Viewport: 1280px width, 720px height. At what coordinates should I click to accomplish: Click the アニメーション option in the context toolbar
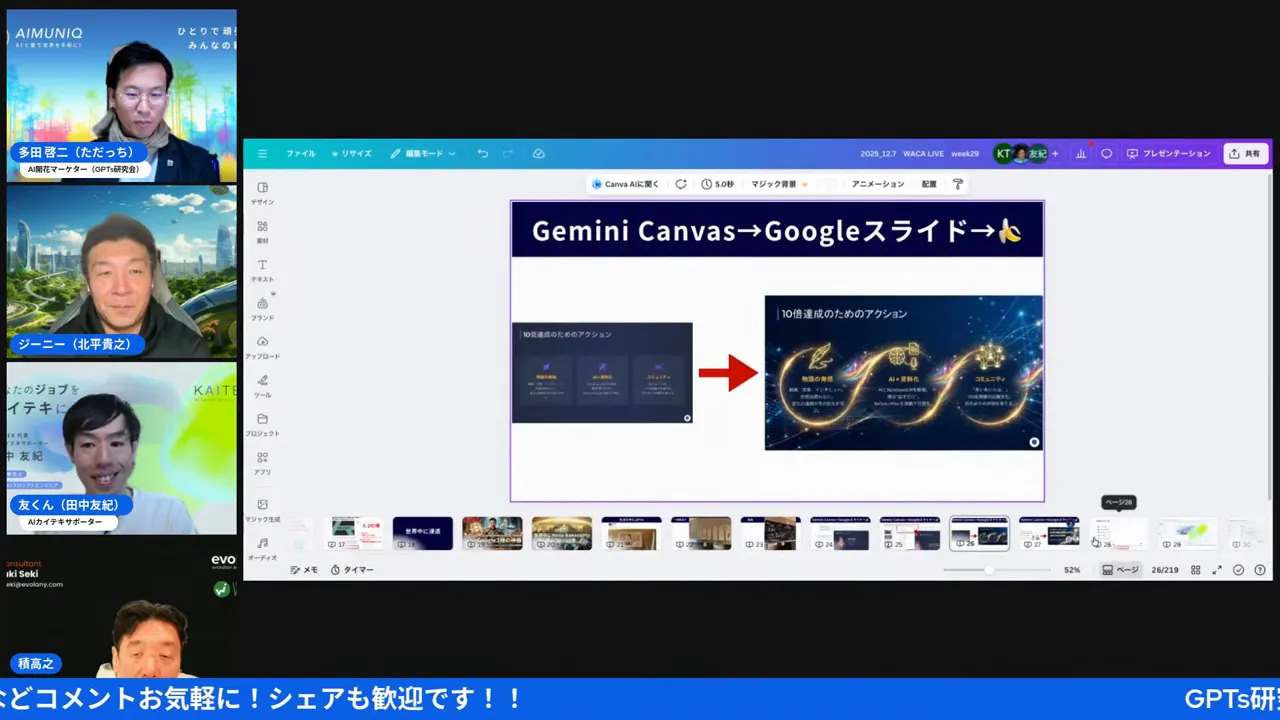click(877, 184)
